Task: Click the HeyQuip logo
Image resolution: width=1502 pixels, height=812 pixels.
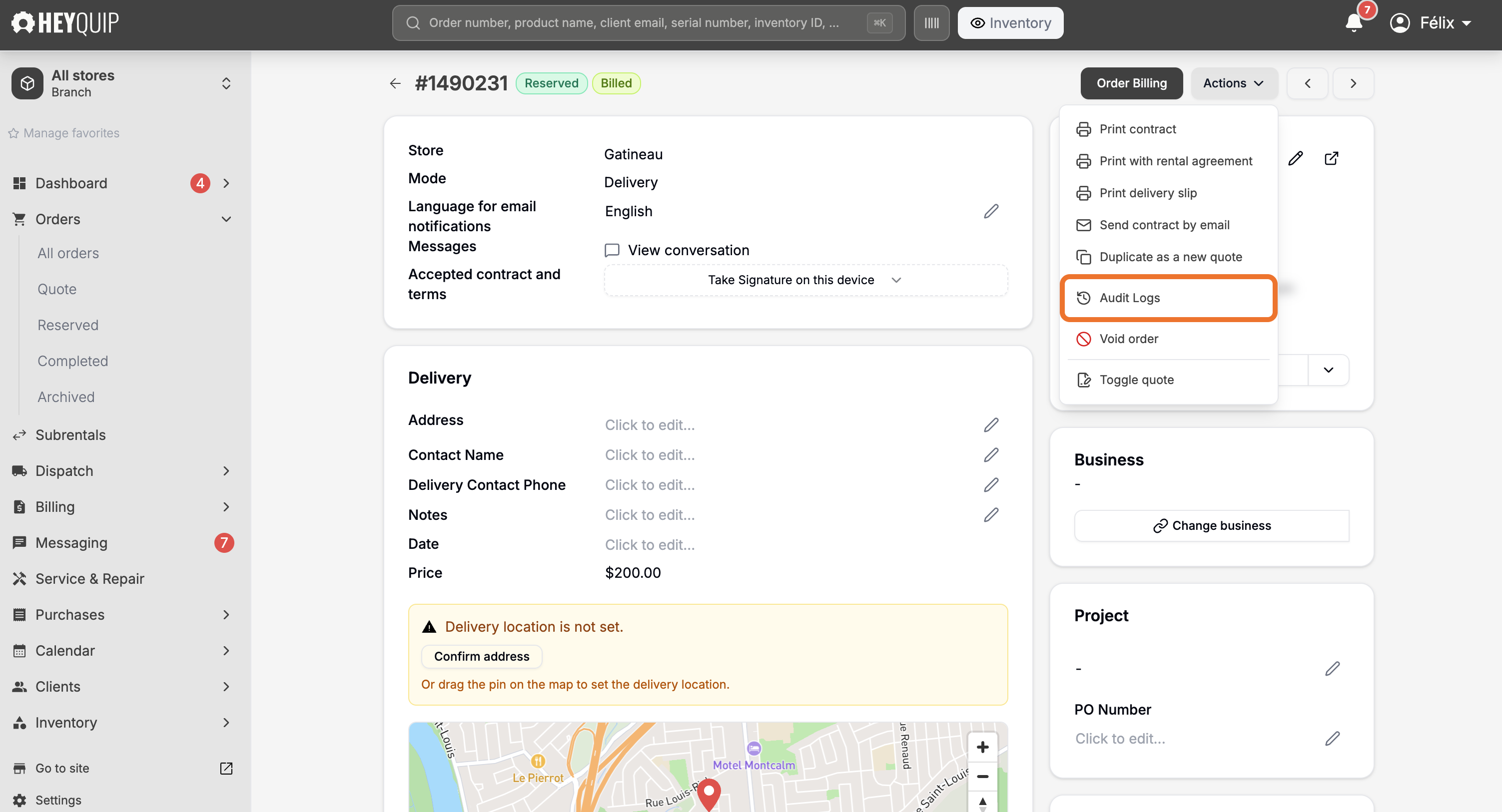Action: pyautogui.click(x=65, y=23)
